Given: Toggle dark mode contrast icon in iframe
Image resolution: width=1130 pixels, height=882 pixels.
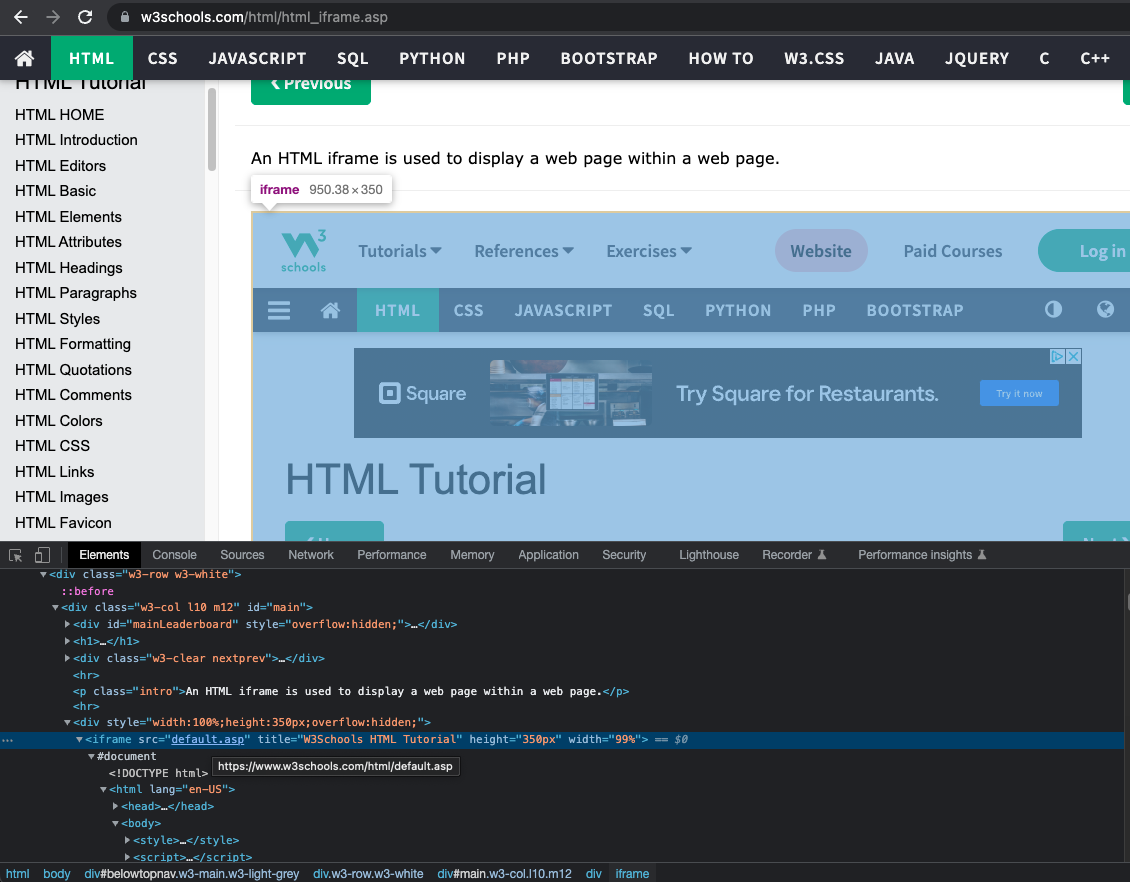Looking at the screenshot, I should (1053, 310).
